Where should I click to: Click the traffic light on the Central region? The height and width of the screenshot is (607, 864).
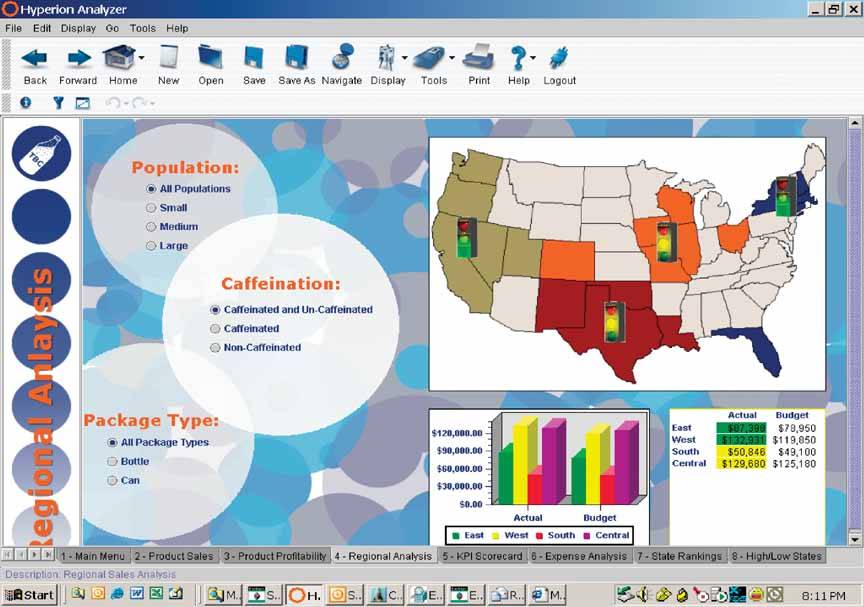(666, 242)
